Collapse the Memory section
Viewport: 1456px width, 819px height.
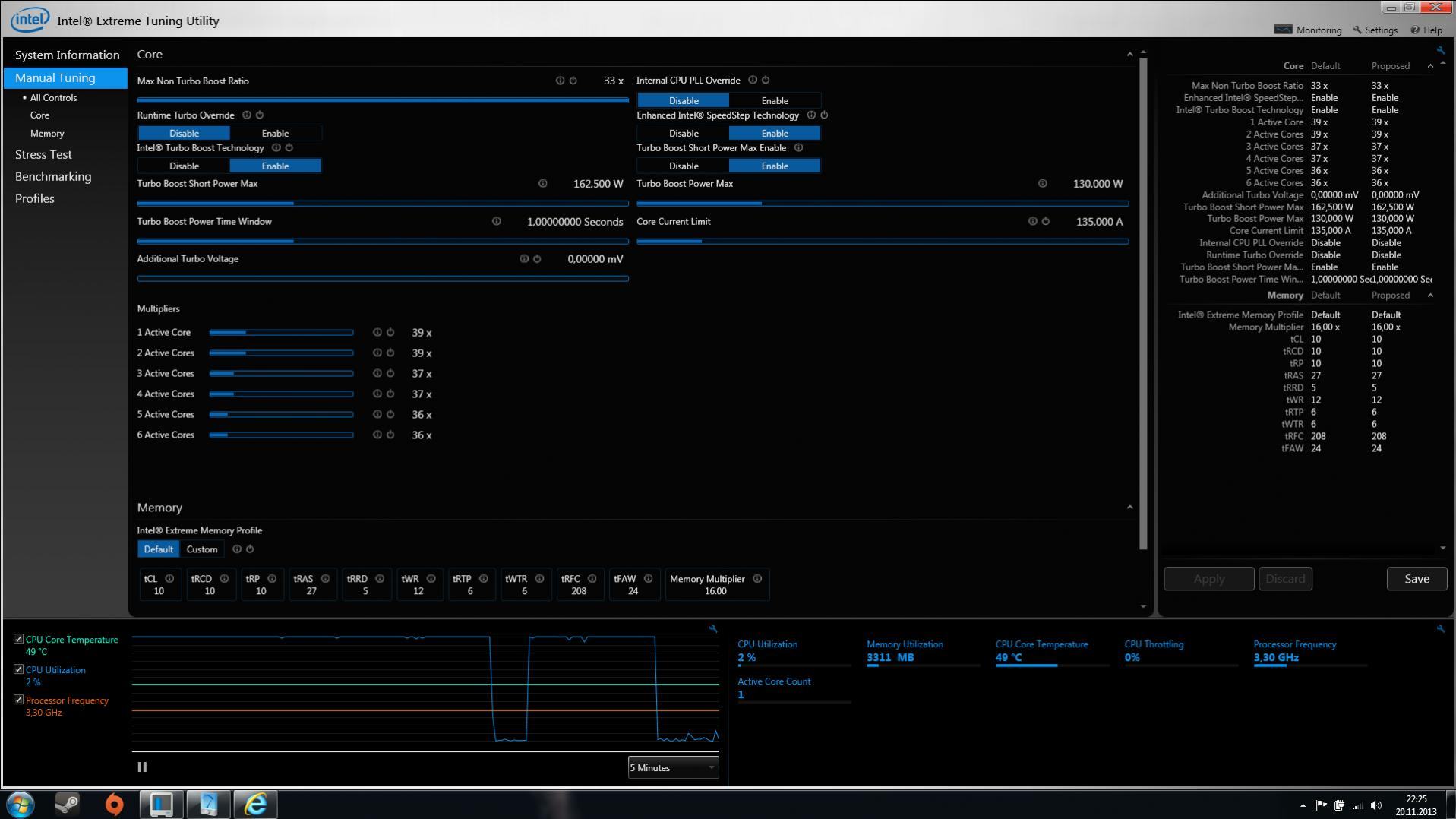pyautogui.click(x=1129, y=508)
